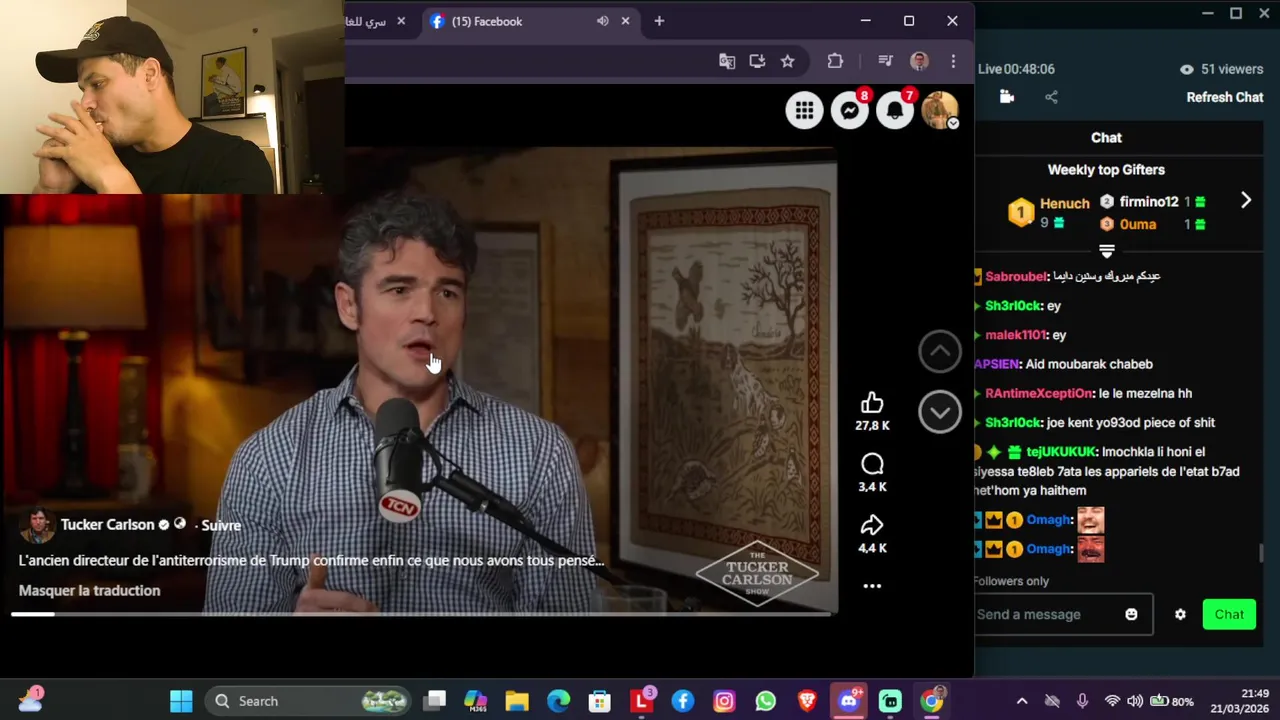Open Windows Start menu
The image size is (1280, 720).
click(x=181, y=701)
